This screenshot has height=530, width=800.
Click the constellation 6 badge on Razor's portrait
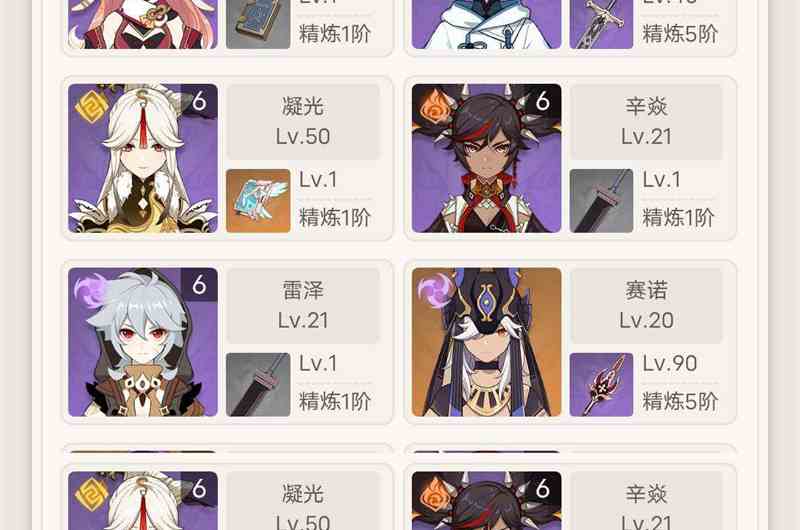click(199, 284)
